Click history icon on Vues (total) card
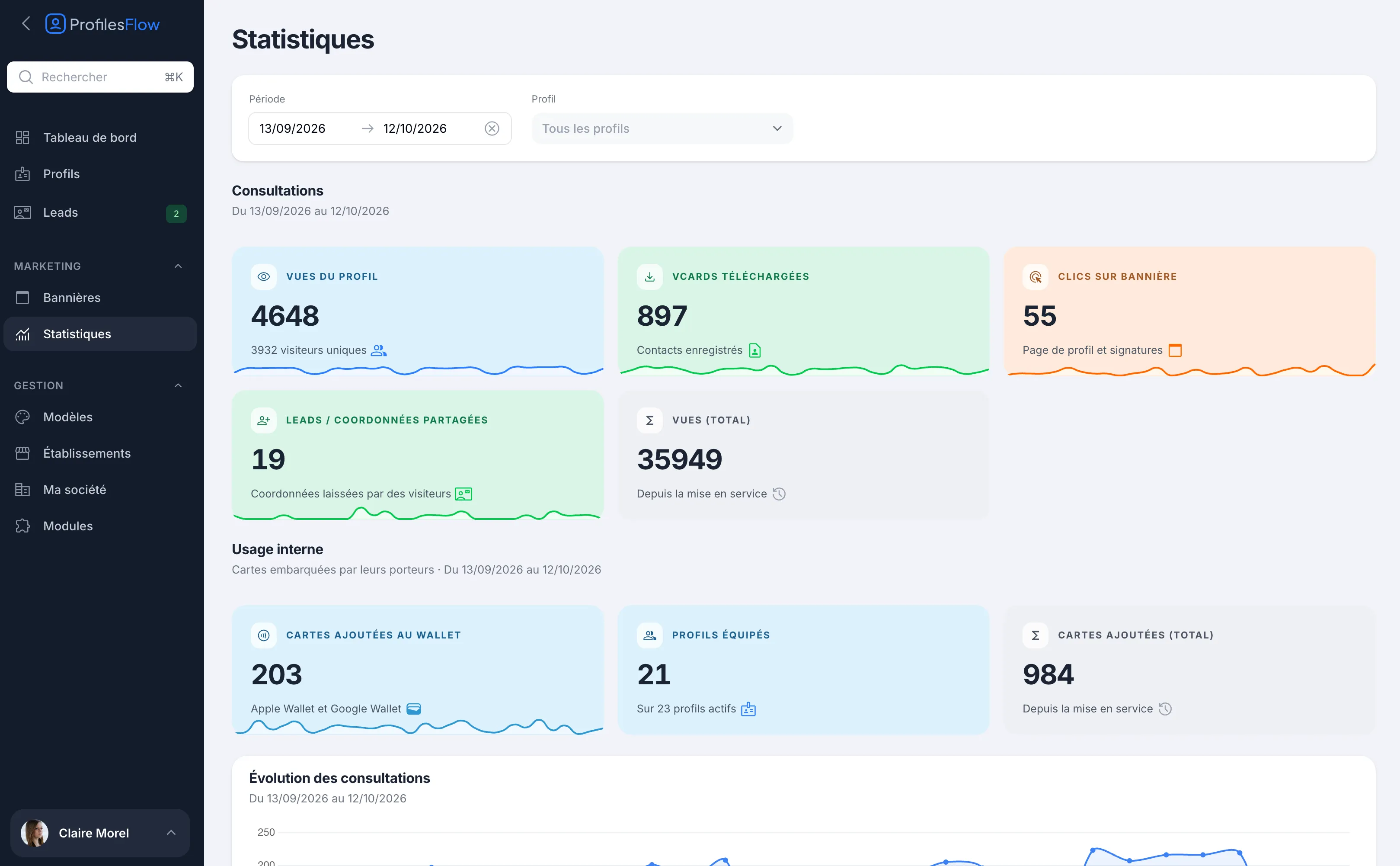This screenshot has height=866, width=1400. 779,494
